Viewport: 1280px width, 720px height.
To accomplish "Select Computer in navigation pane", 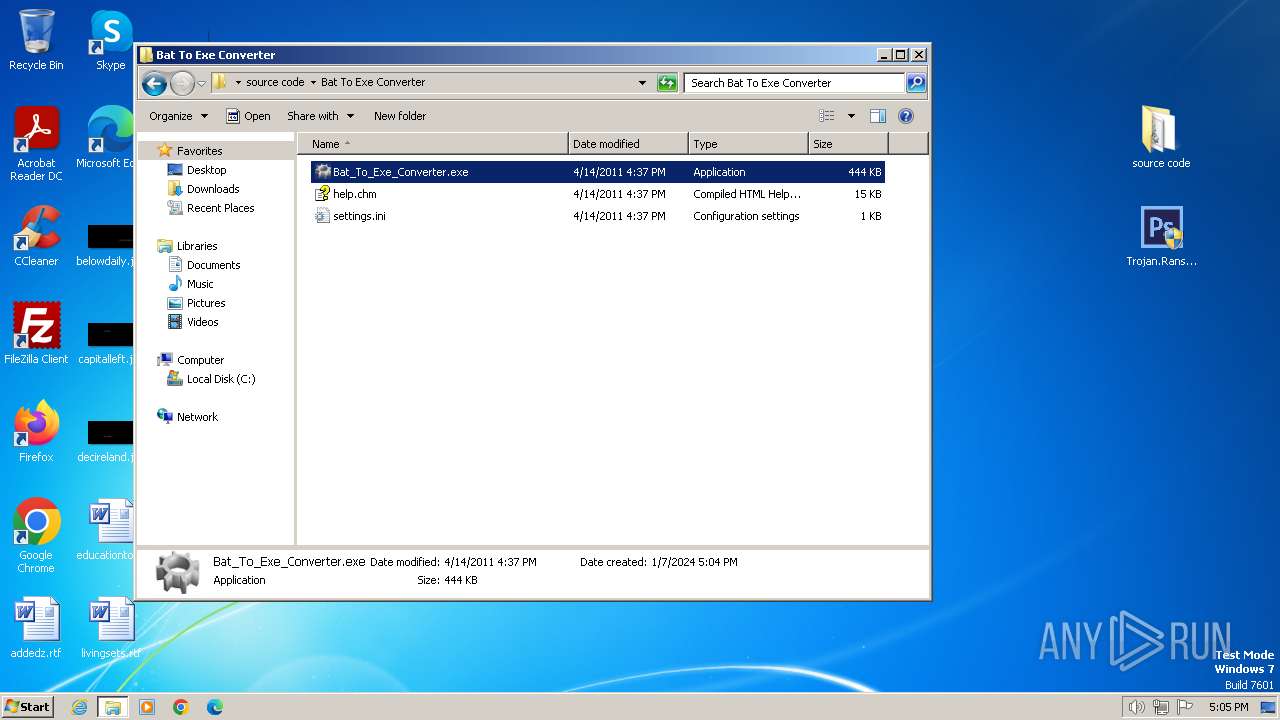I will [x=200, y=360].
